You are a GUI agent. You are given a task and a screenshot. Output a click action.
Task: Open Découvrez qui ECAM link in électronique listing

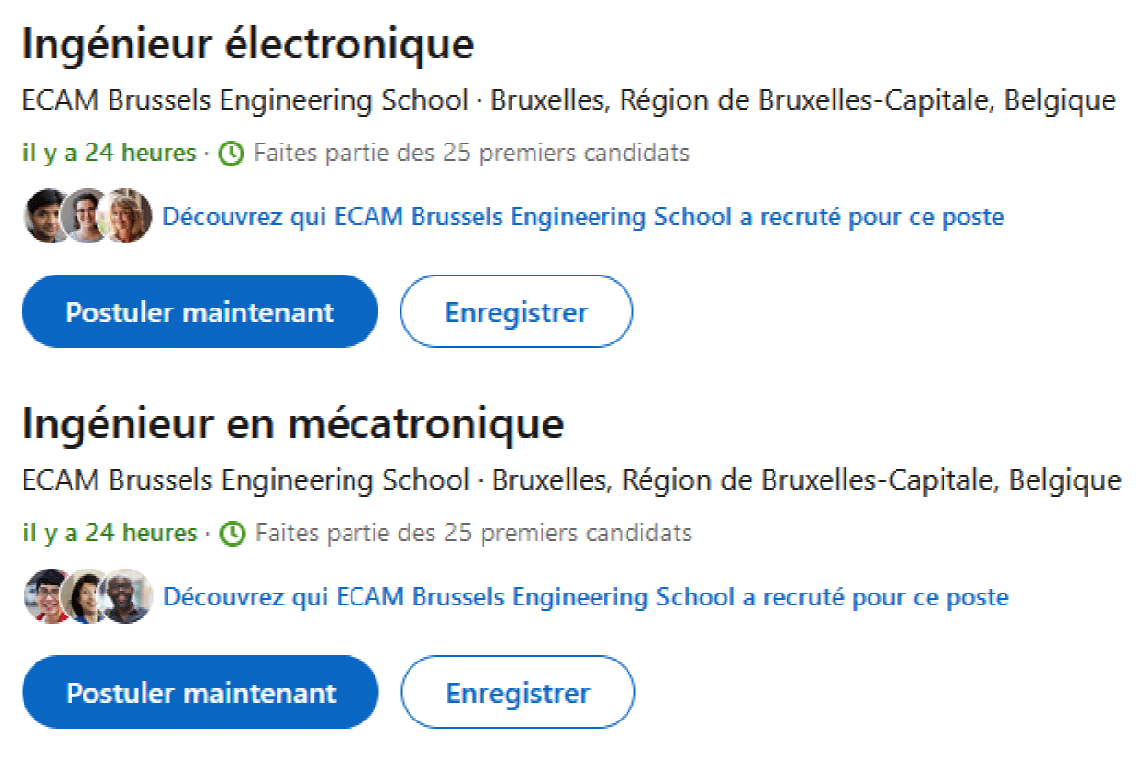[583, 217]
